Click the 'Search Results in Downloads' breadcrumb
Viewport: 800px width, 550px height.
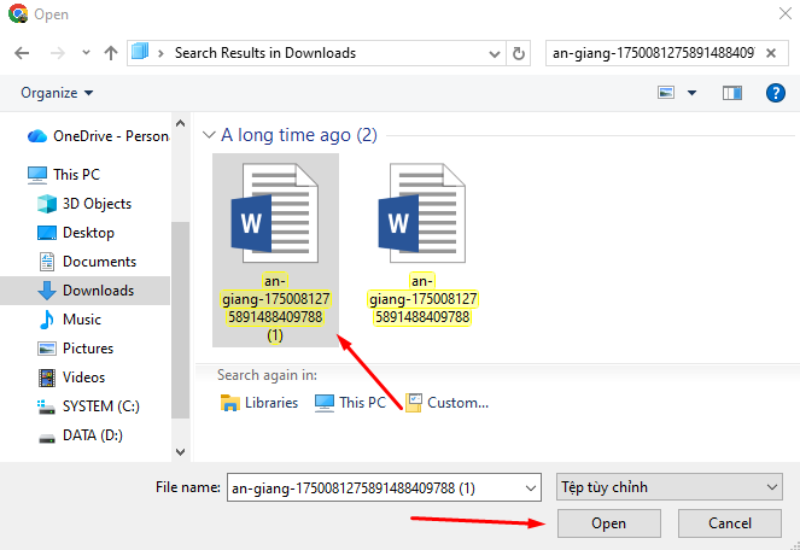(265, 53)
